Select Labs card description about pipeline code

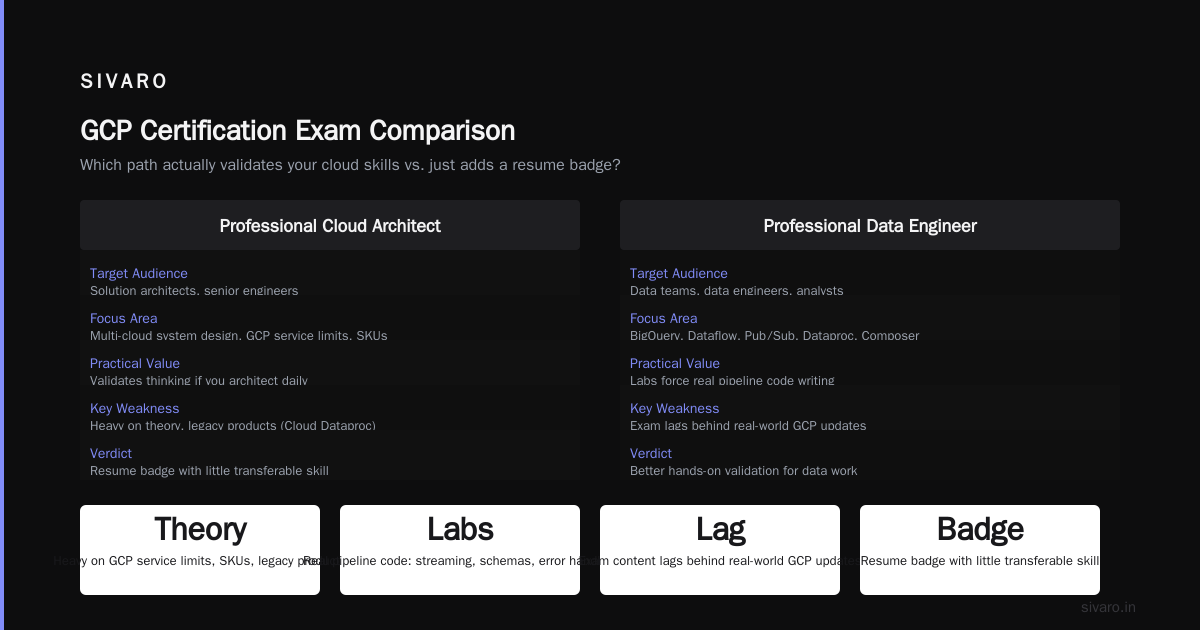460,561
